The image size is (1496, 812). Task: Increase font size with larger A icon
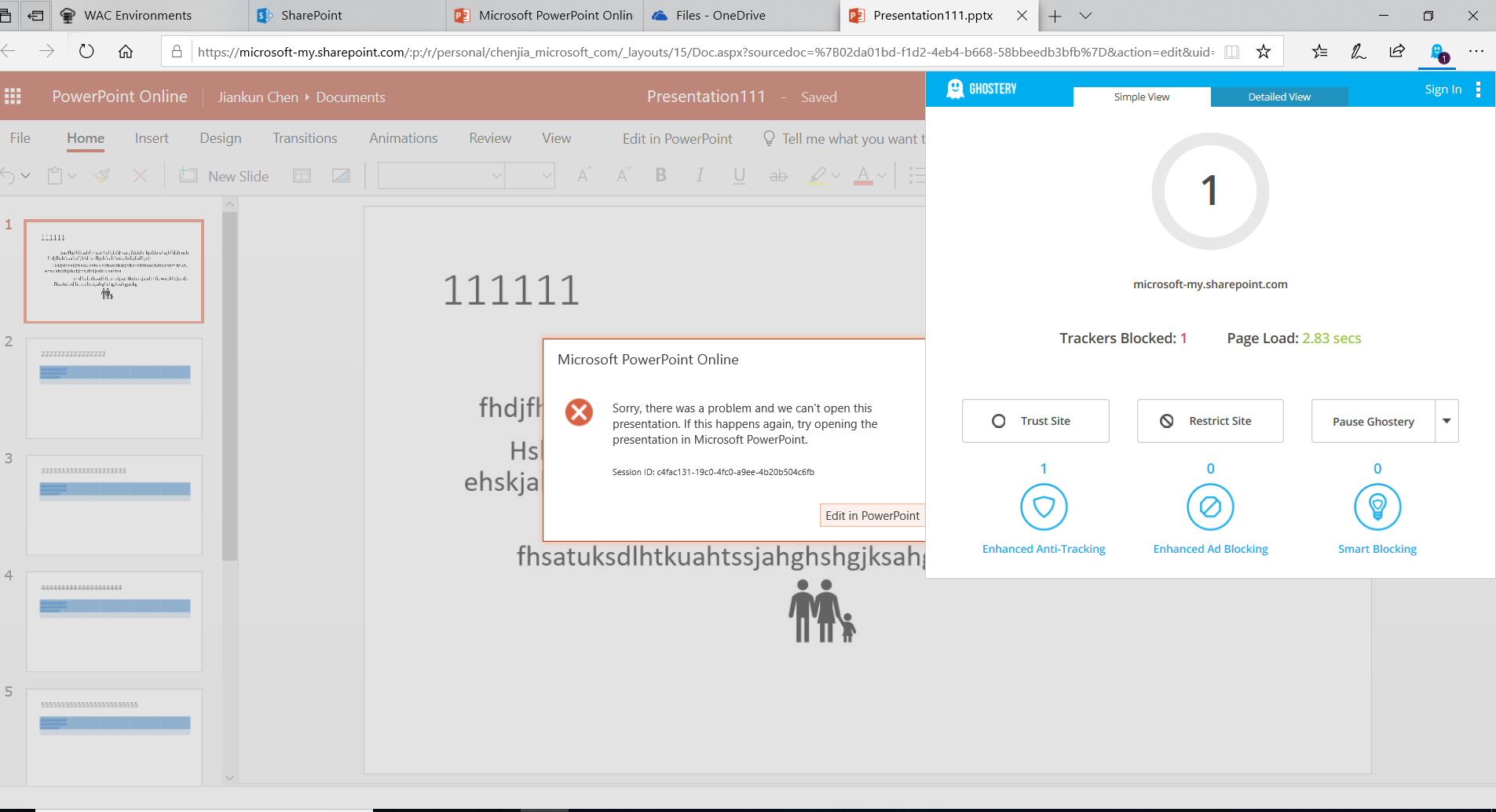[583, 175]
